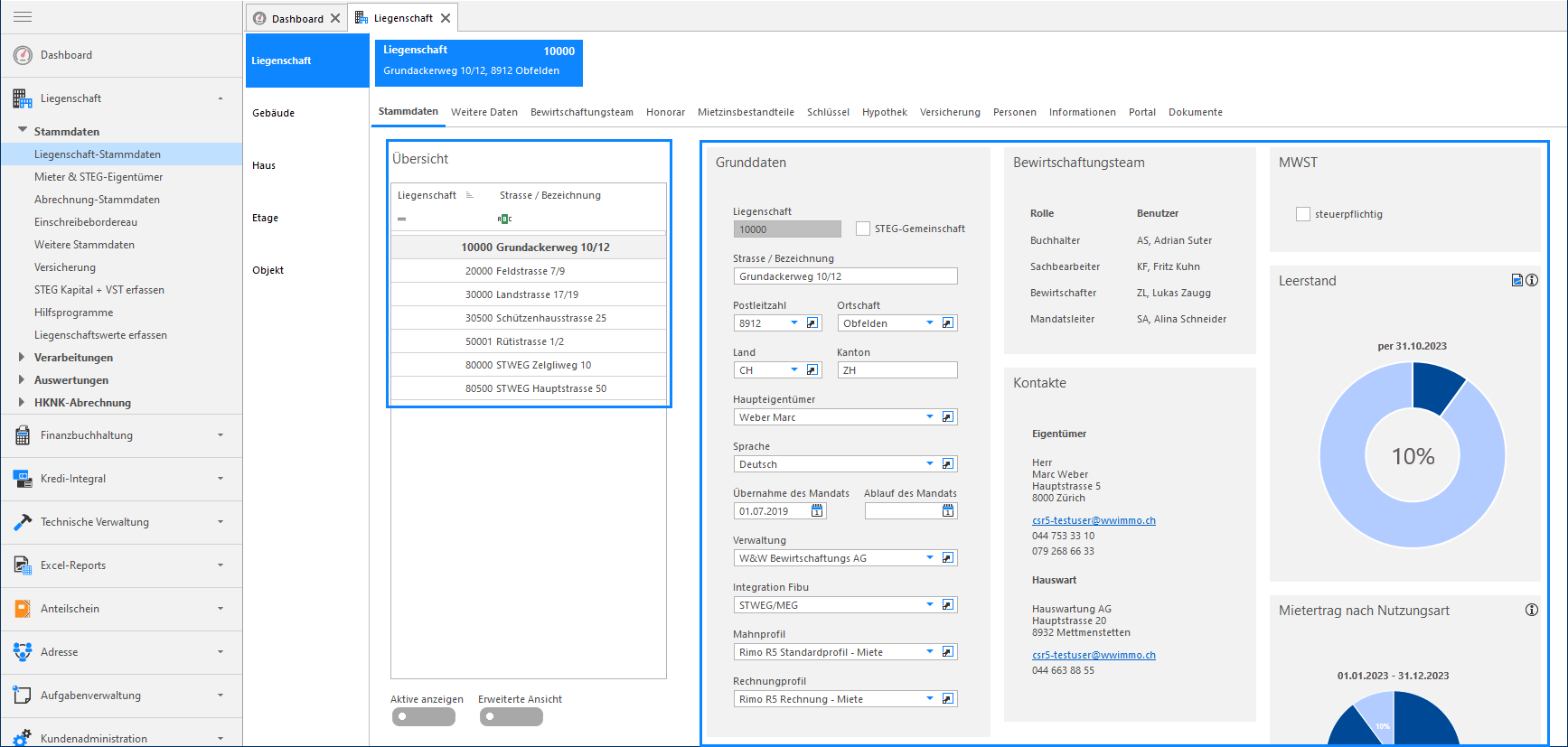This screenshot has height=747, width=1568.
Task: Click the Kredi-Integral sidebar icon
Action: [23, 479]
